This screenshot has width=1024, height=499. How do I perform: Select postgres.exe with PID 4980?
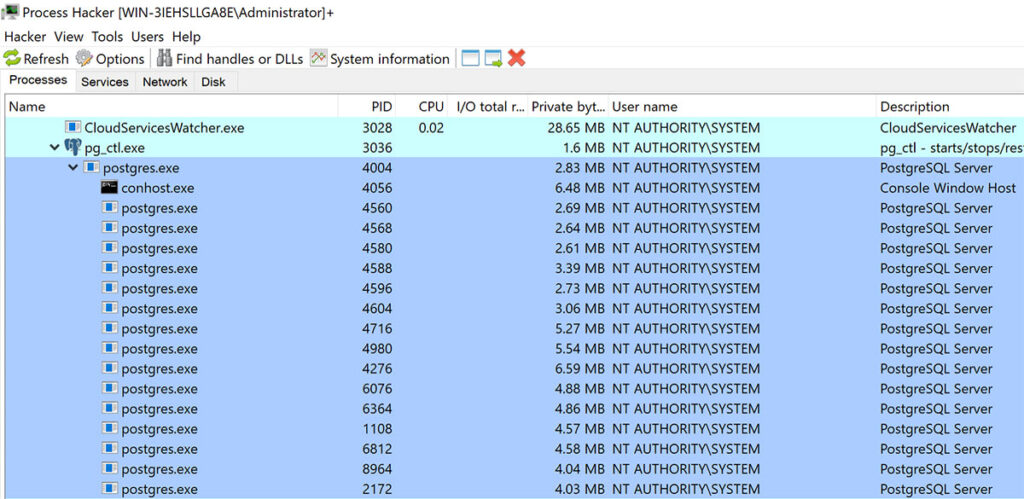515,349
